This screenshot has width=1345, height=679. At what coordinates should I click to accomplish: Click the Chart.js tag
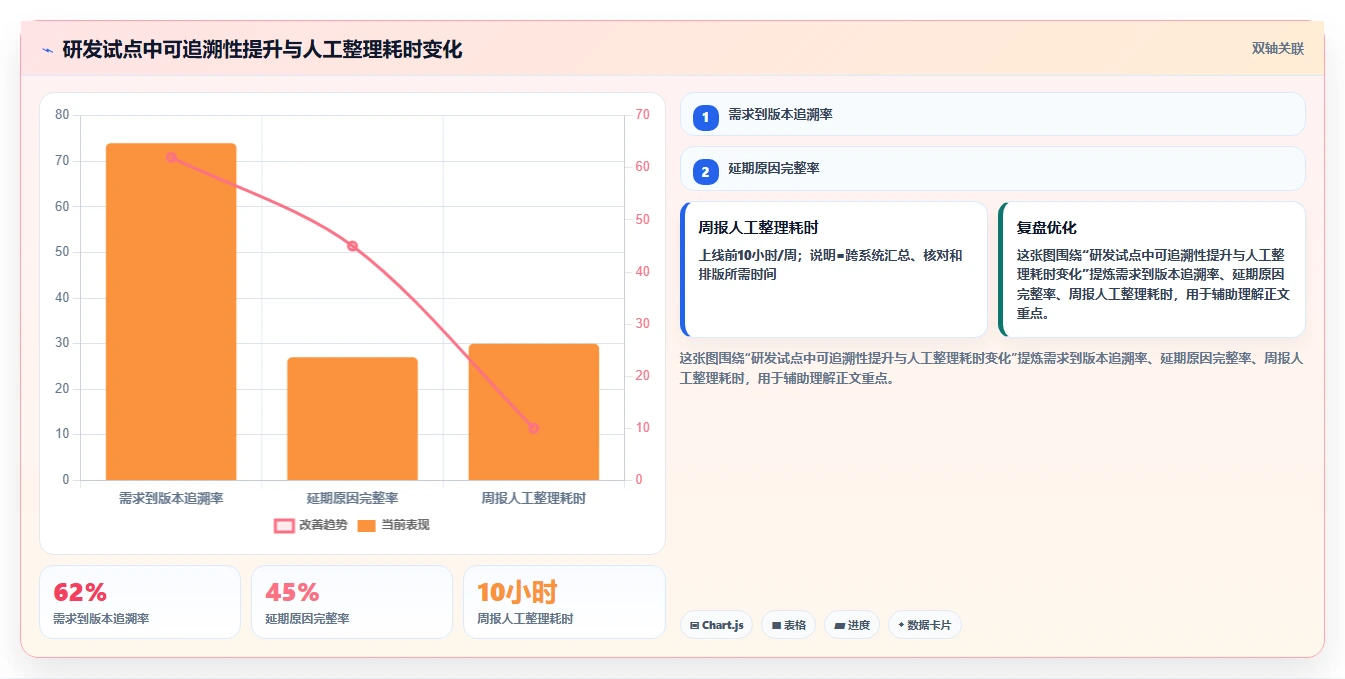[716, 625]
